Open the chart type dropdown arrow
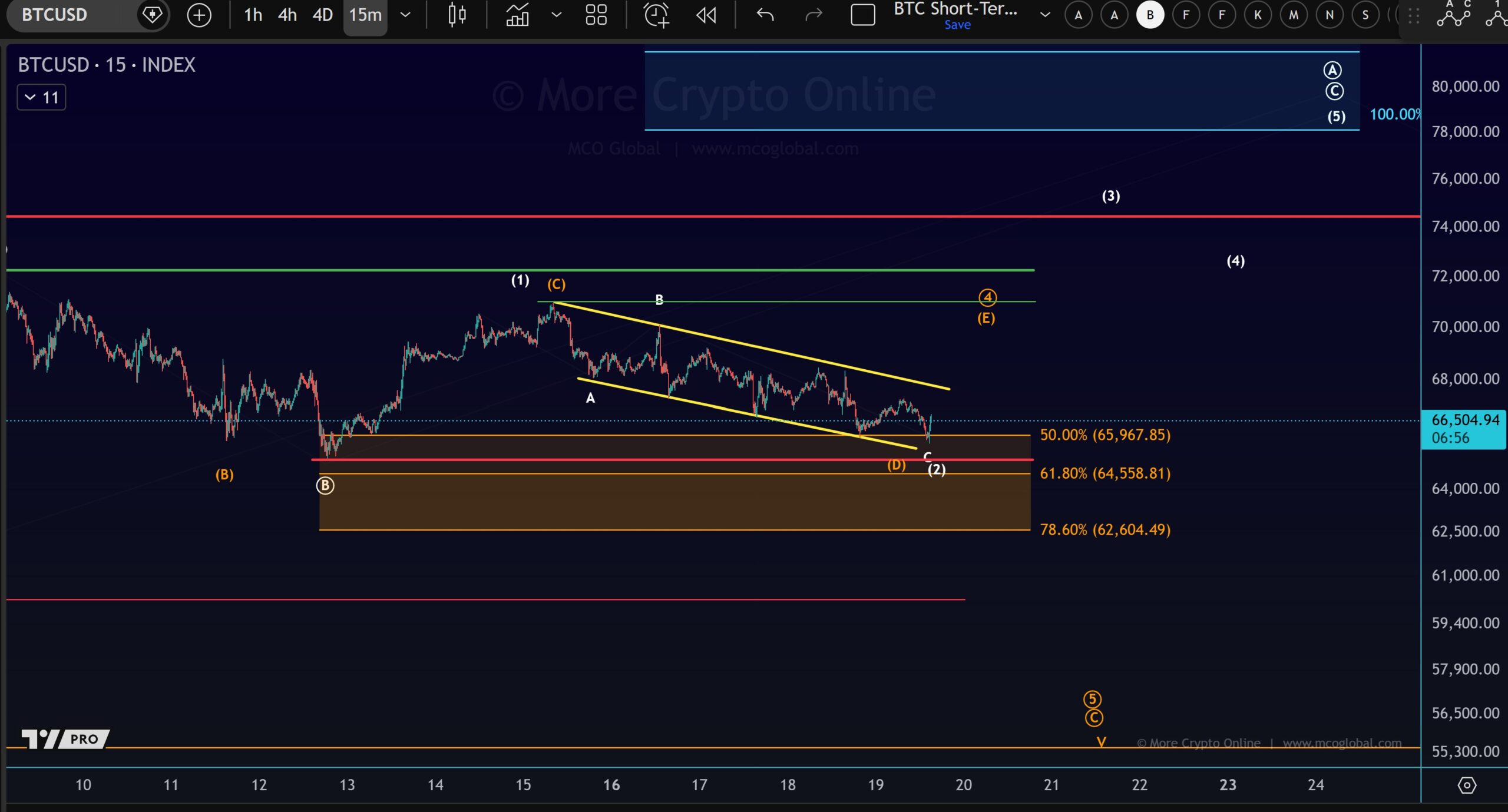Screen dimensions: 1508x812 pos(555,15)
